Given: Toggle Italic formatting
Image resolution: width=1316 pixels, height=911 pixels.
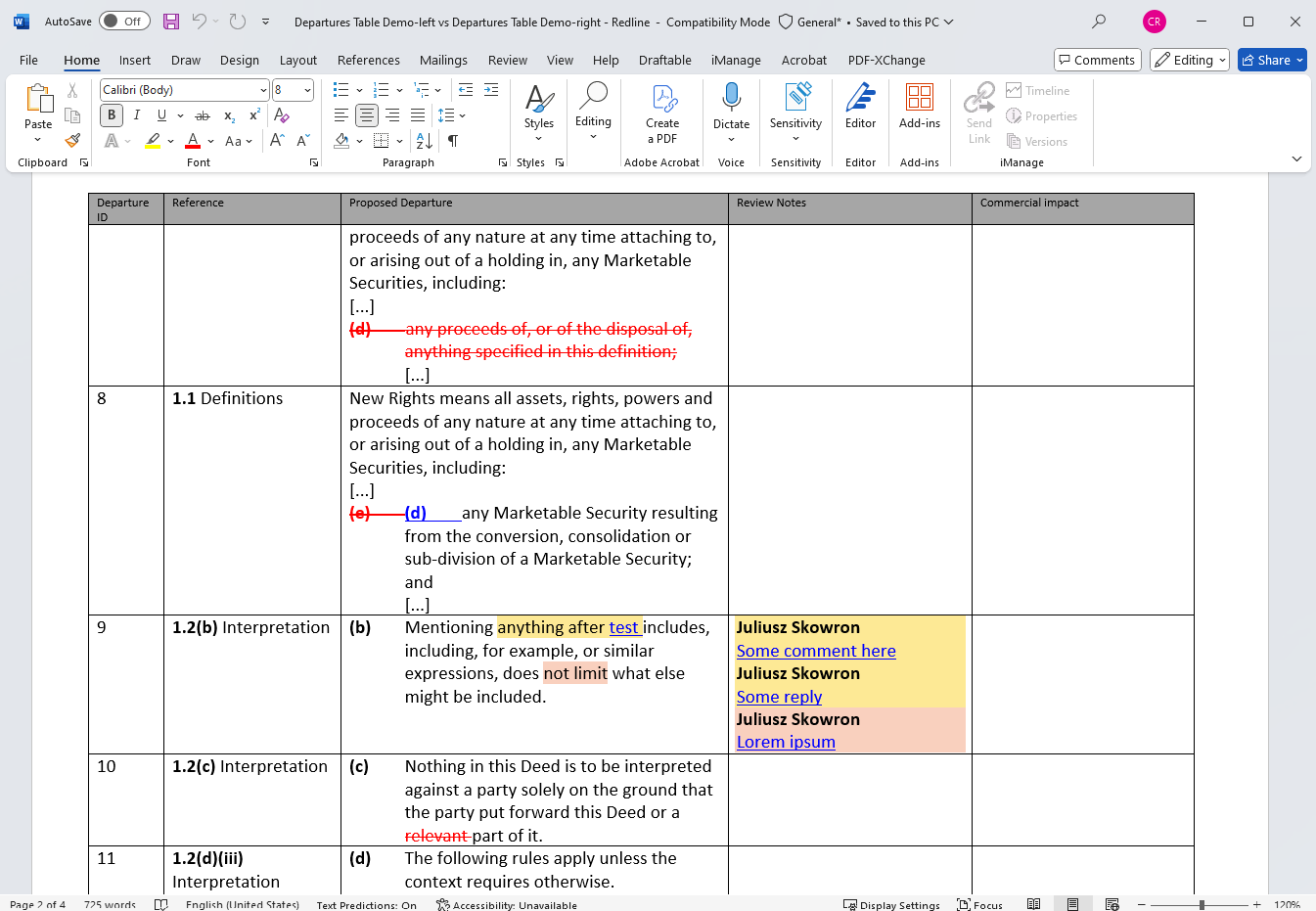Looking at the screenshot, I should pos(137,115).
